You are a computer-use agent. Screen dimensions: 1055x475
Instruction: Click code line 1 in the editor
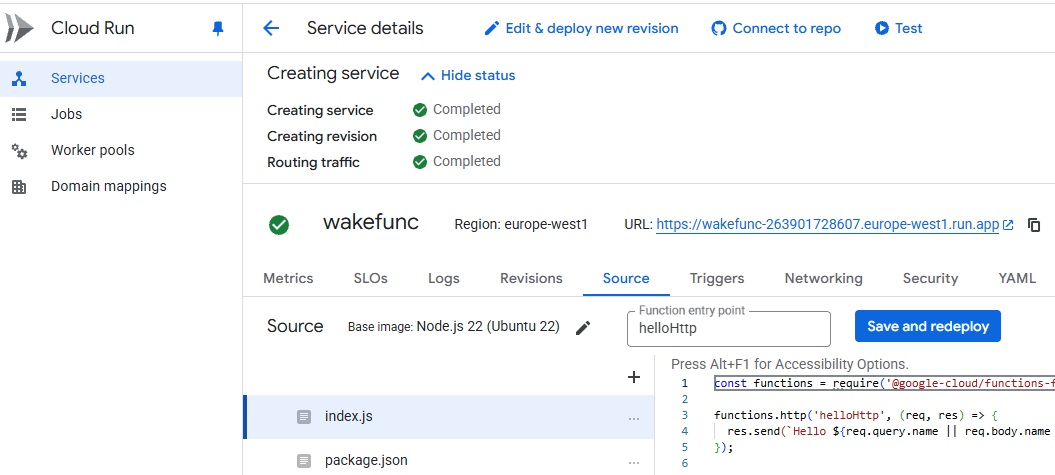click(884, 383)
